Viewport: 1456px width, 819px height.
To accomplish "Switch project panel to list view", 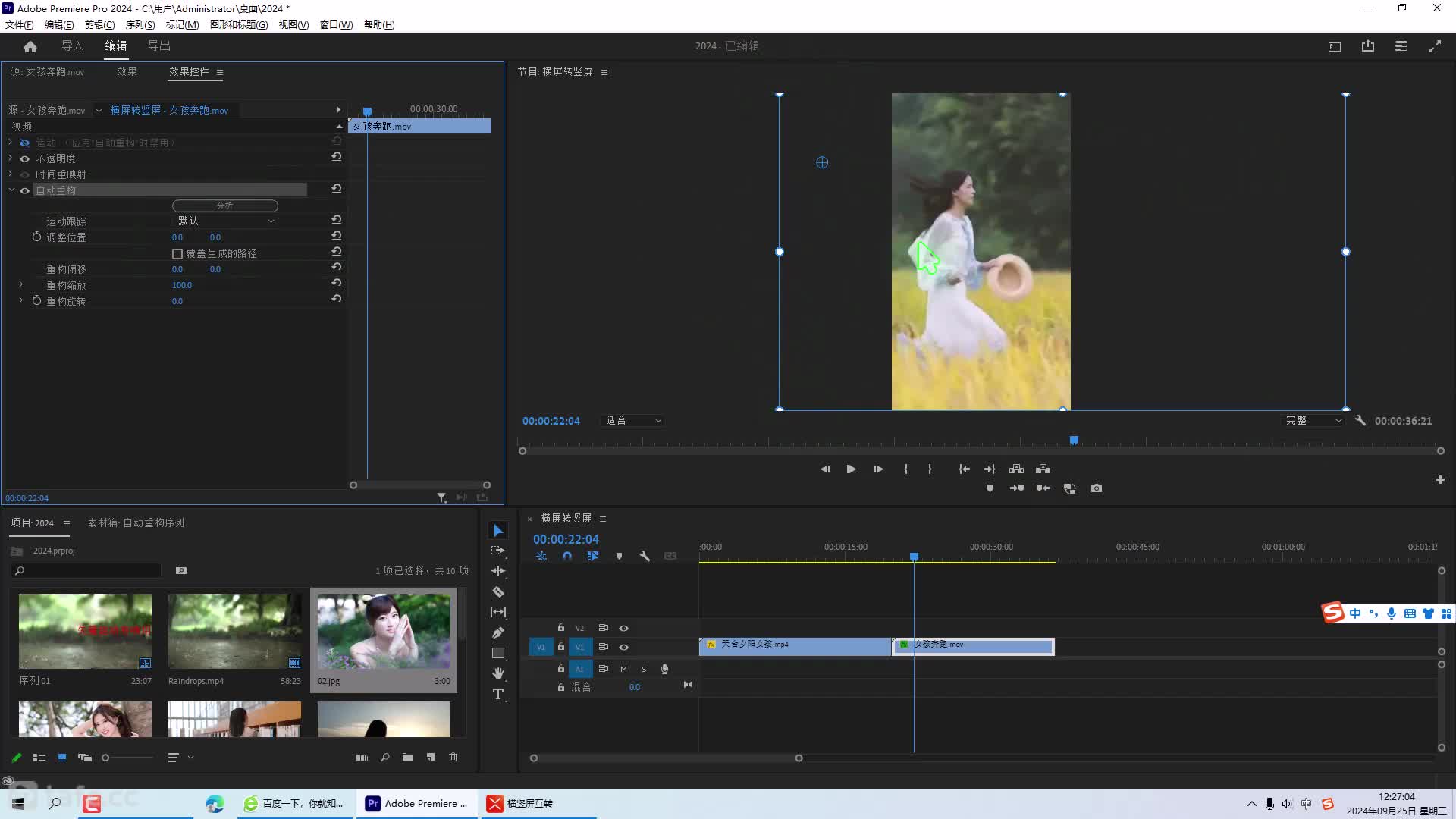I will pyautogui.click(x=39, y=757).
